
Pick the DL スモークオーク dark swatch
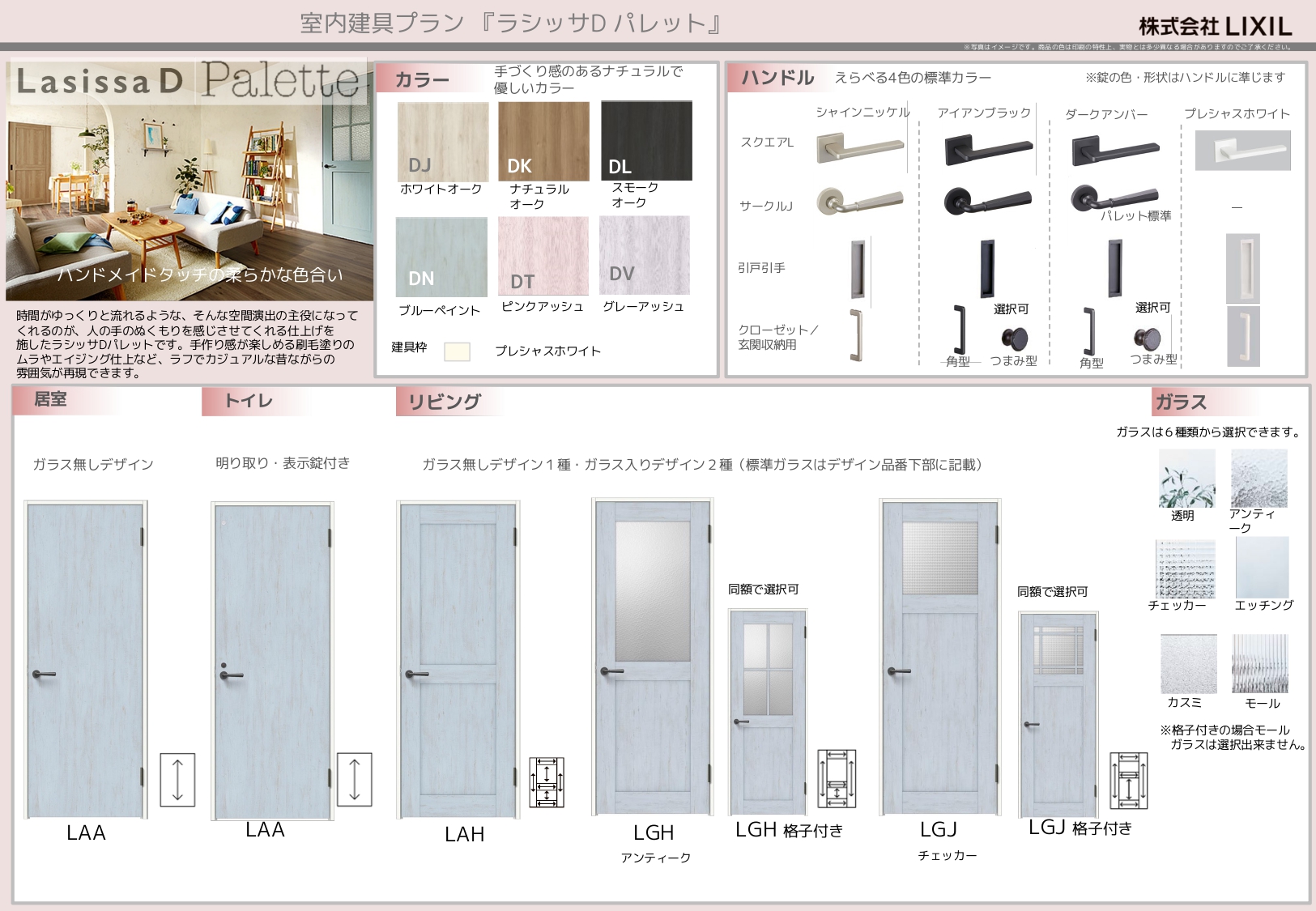point(646,141)
